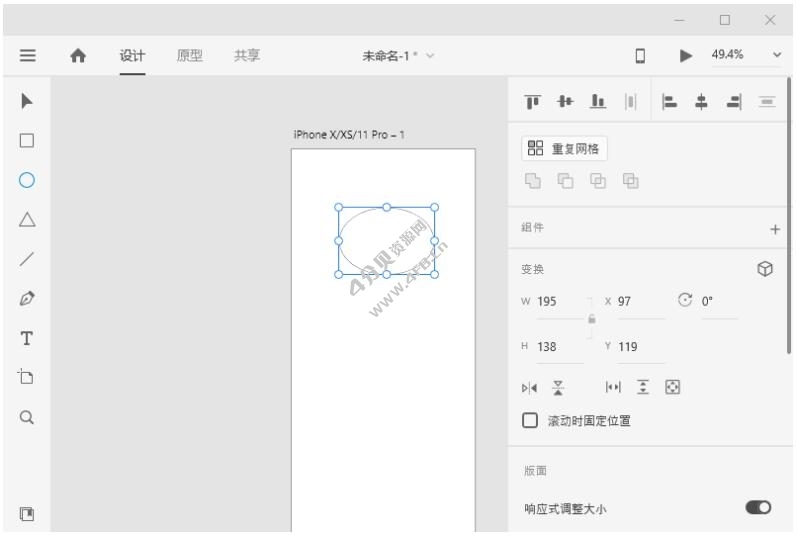Select the Zoom magnifier tool
This screenshot has height=536, width=797.
coord(27,417)
